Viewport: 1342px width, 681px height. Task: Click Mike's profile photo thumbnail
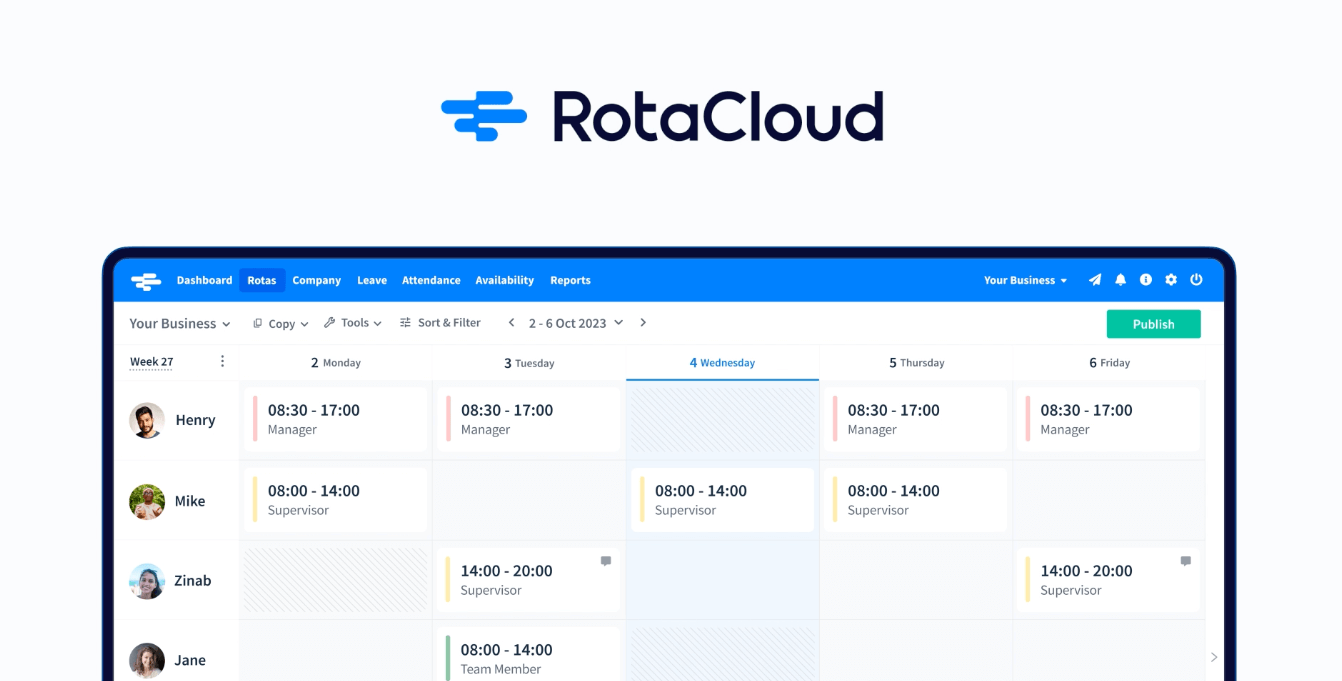tap(147, 501)
